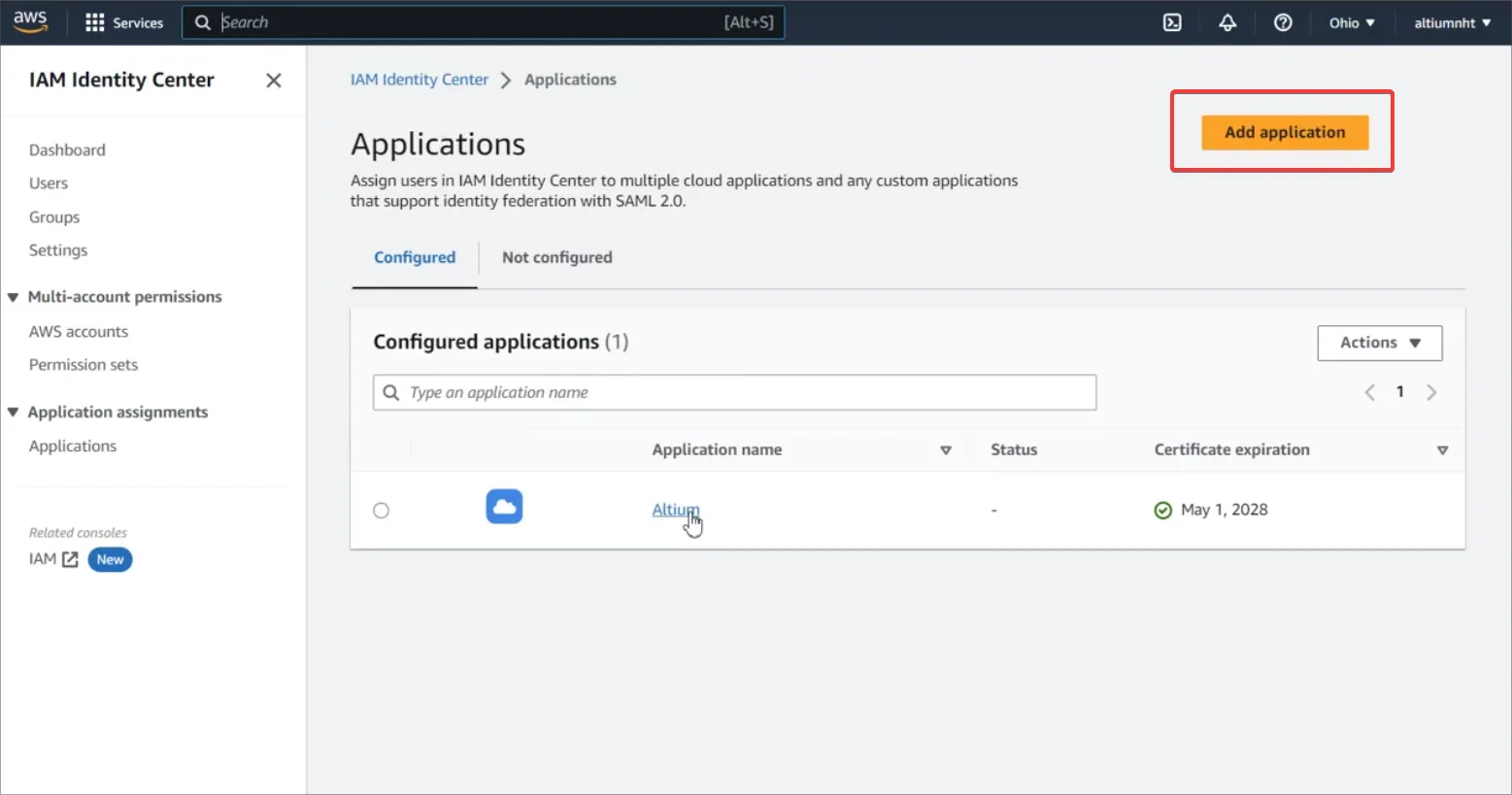This screenshot has height=795, width=1512.
Task: Expand the Actions dropdown
Action: click(x=1379, y=343)
